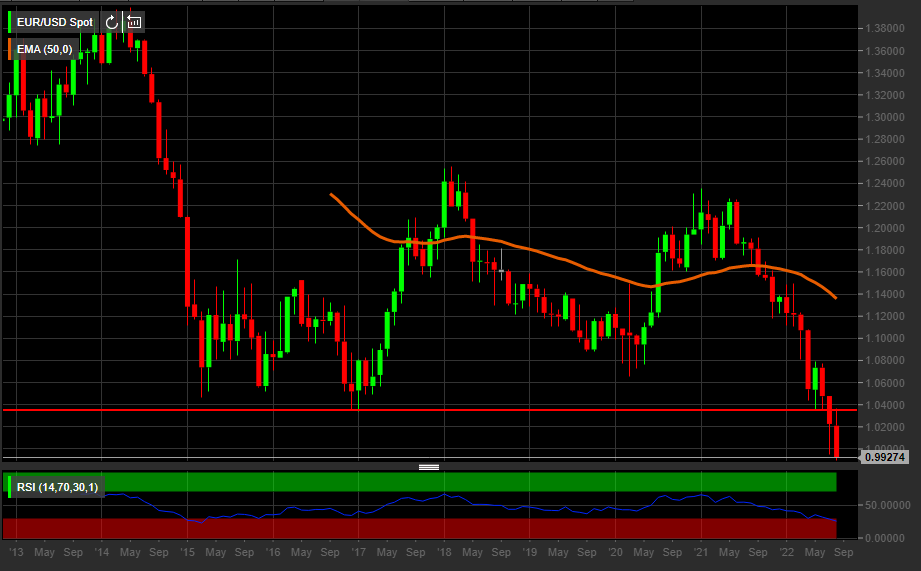The image size is (921, 571).
Task: Click the 50.0000 RSI axis label
Action: pos(888,505)
